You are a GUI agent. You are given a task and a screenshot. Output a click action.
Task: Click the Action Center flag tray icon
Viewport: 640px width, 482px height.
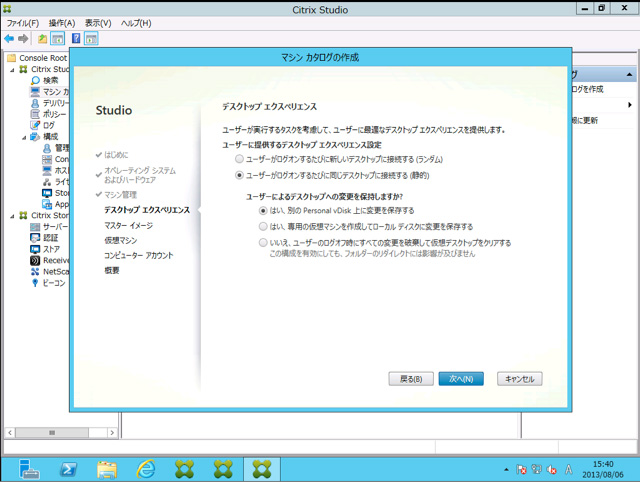click(521, 470)
